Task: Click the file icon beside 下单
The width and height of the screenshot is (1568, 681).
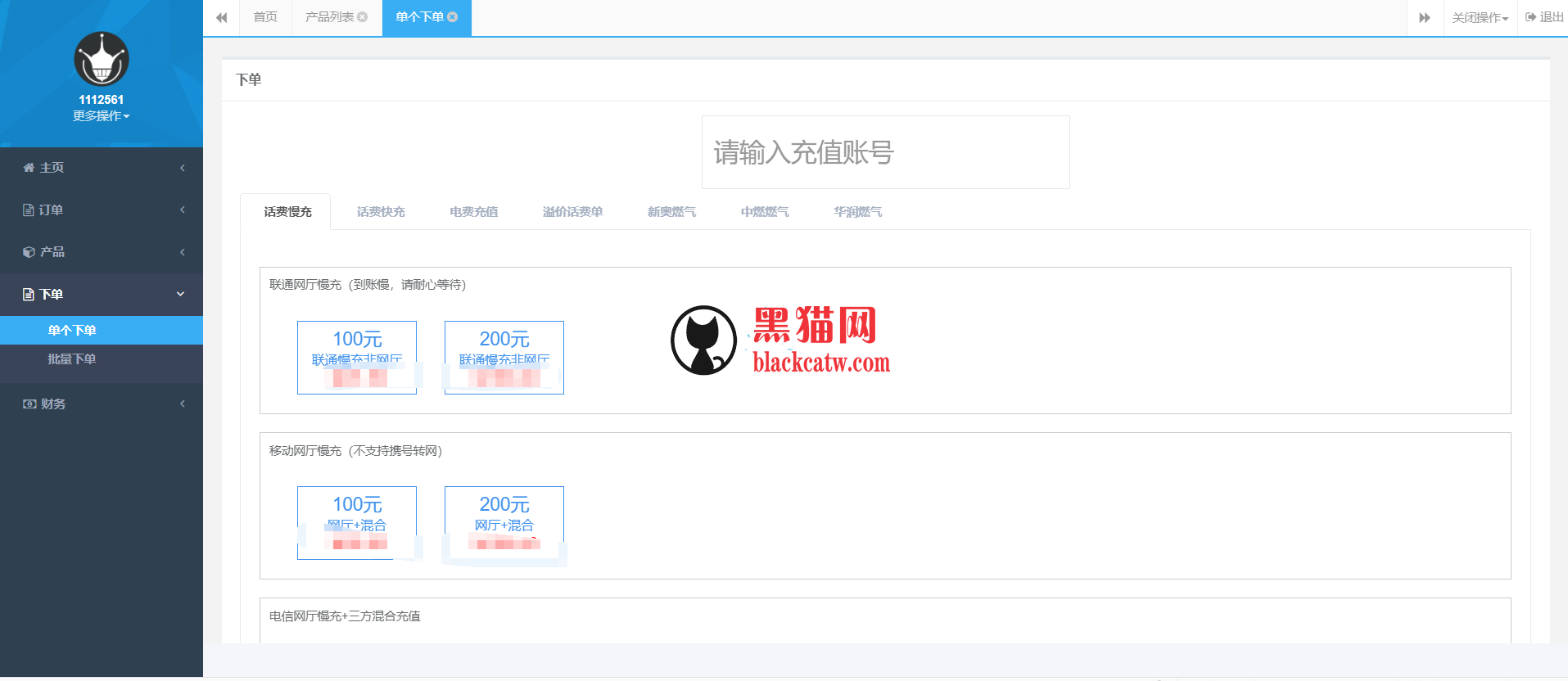Action: tap(29, 295)
